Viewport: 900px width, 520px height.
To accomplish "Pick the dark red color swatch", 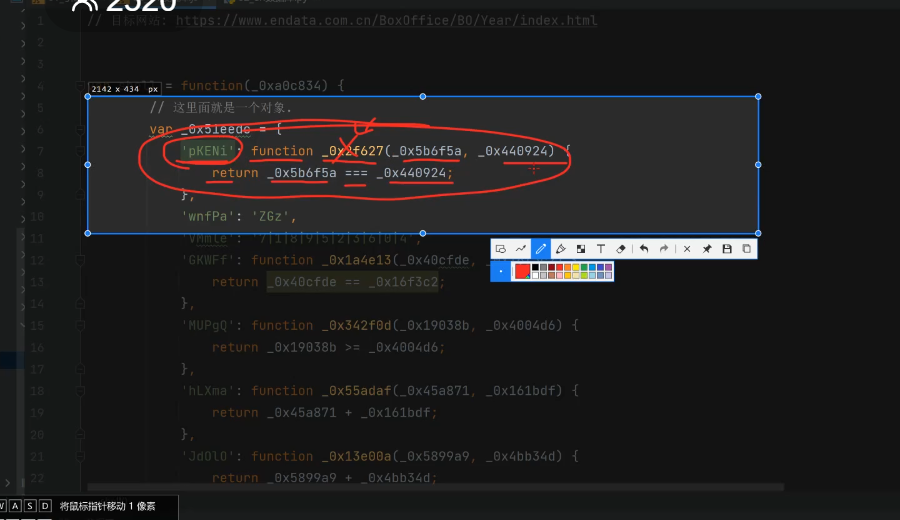I will click(x=552, y=267).
